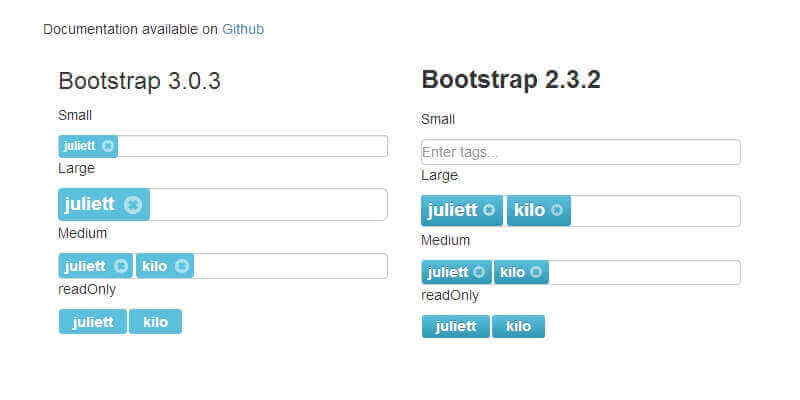Focus empty area of Bootstrap 3 Medium tags input
The image size is (800, 400).
[x=290, y=266]
